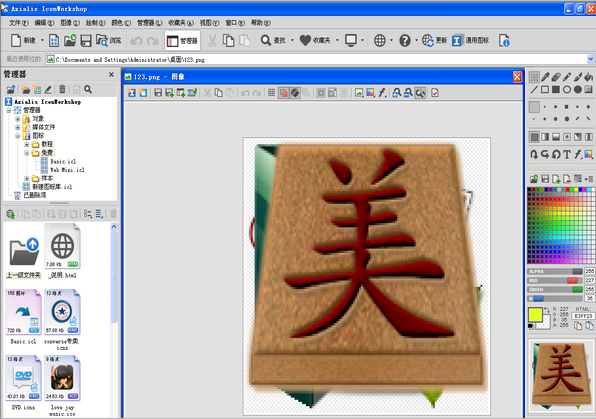Click the Favorites (收藏夹) heart button
Image resolution: width=596 pixels, height=419 pixels.
[315, 40]
